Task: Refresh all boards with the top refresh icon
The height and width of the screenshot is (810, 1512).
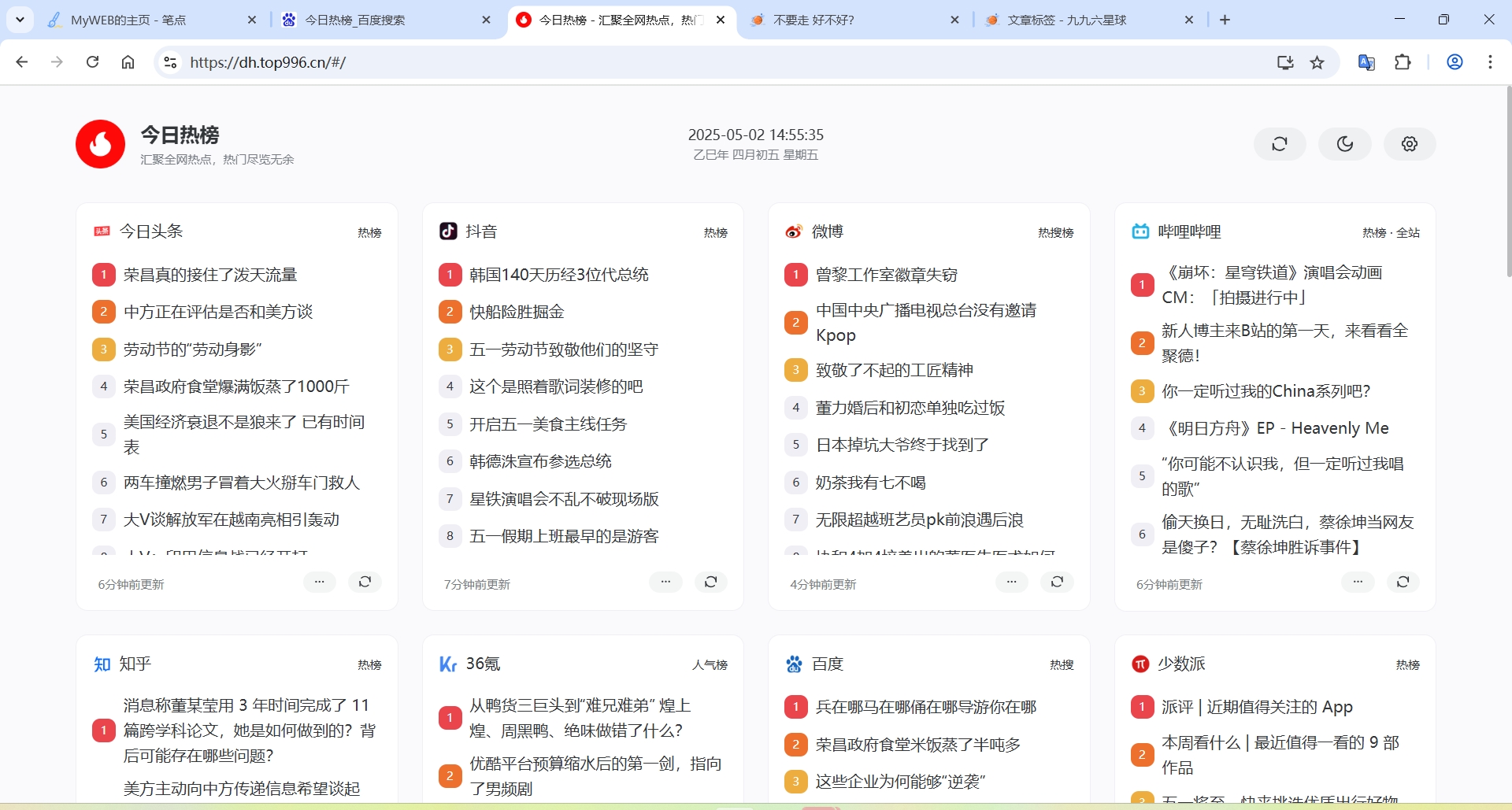Action: [x=1279, y=144]
